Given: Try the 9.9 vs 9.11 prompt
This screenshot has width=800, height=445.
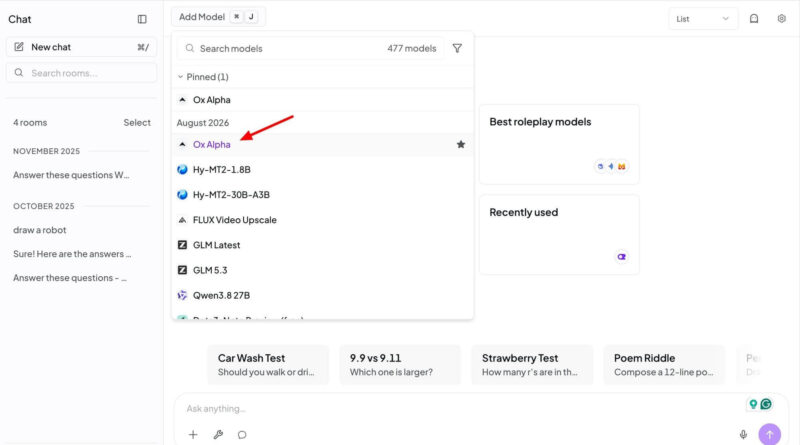Looking at the screenshot, I should 400,365.
